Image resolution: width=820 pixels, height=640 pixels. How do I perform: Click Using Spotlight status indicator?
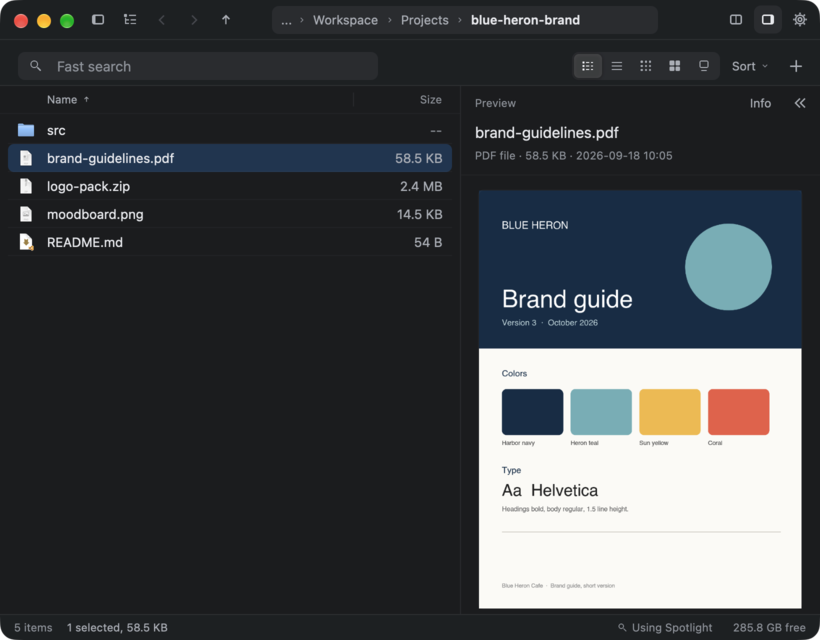coord(665,627)
